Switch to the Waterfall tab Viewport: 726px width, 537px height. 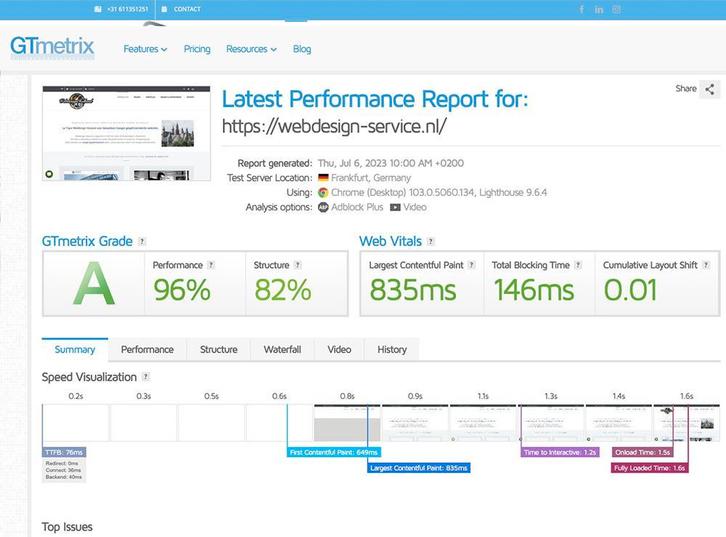tap(282, 349)
